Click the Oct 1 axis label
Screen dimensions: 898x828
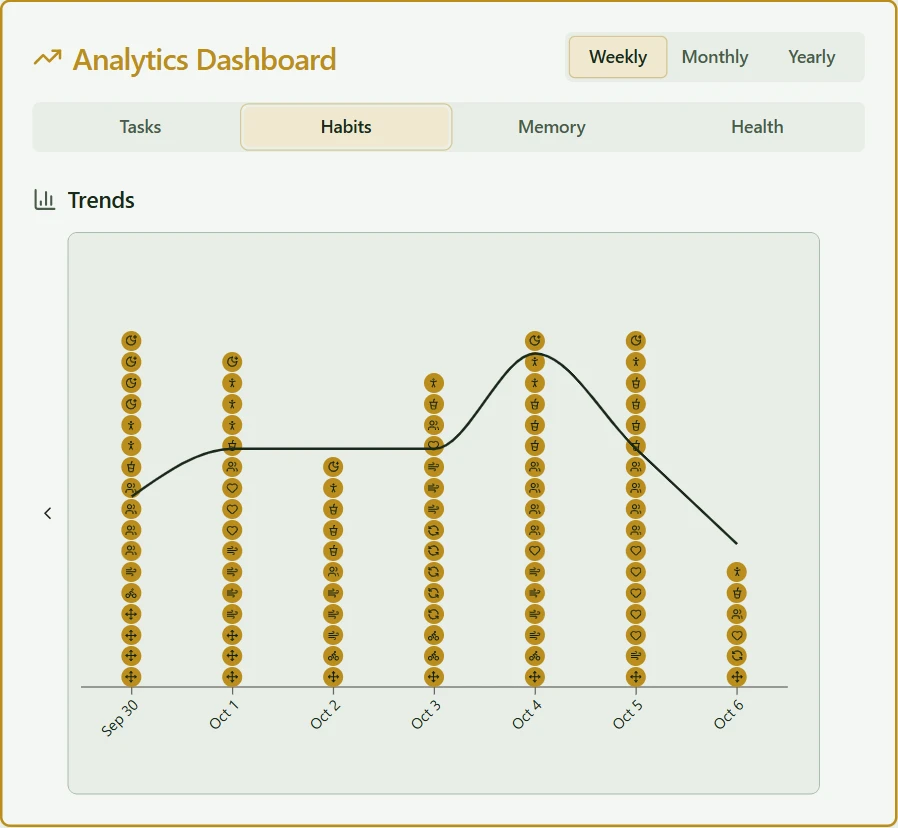point(224,715)
